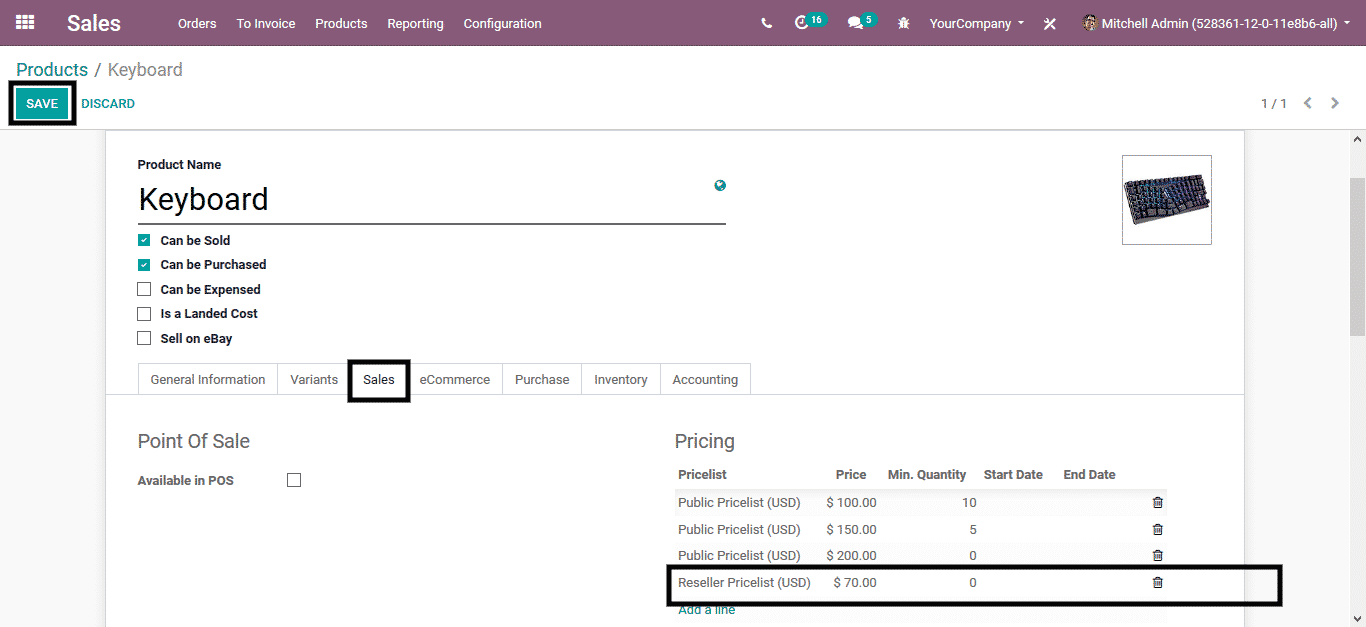This screenshot has height=627, width=1366.
Task: Enable the Can be Expensed checkbox
Action: pos(144,289)
